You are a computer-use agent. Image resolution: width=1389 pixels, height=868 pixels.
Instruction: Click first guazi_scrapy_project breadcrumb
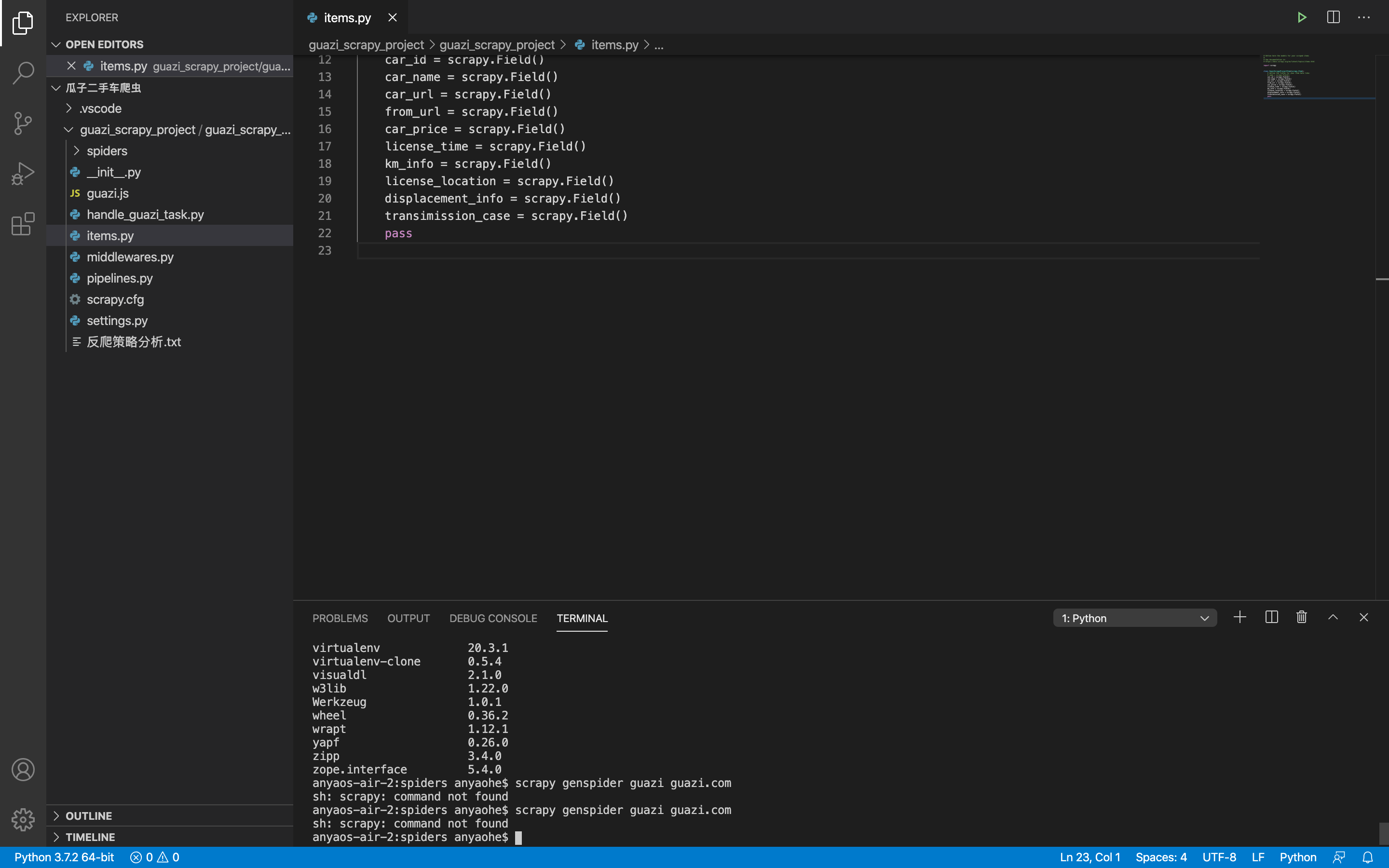click(366, 45)
